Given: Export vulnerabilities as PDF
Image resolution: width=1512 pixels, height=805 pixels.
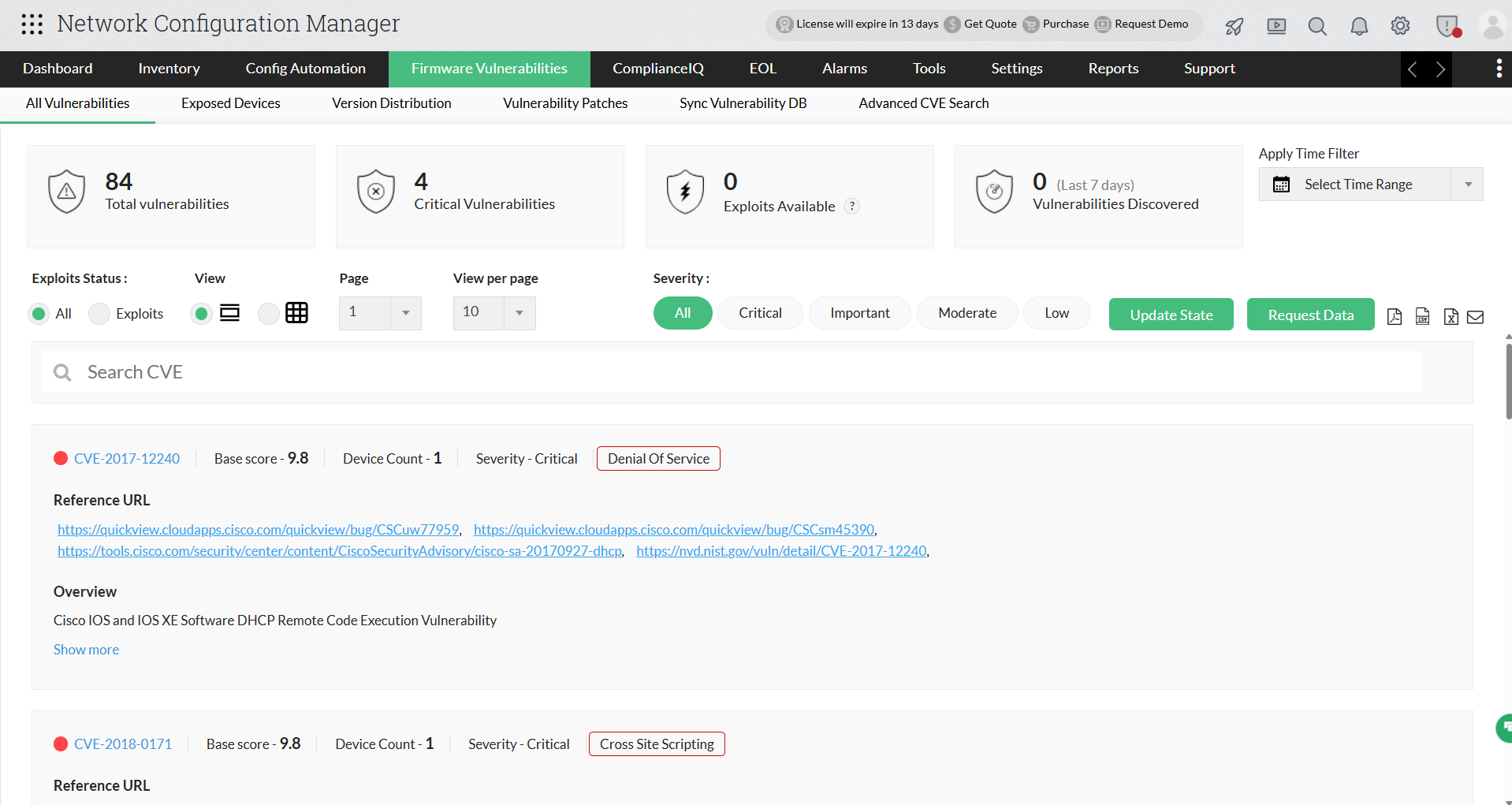Looking at the screenshot, I should [x=1394, y=315].
